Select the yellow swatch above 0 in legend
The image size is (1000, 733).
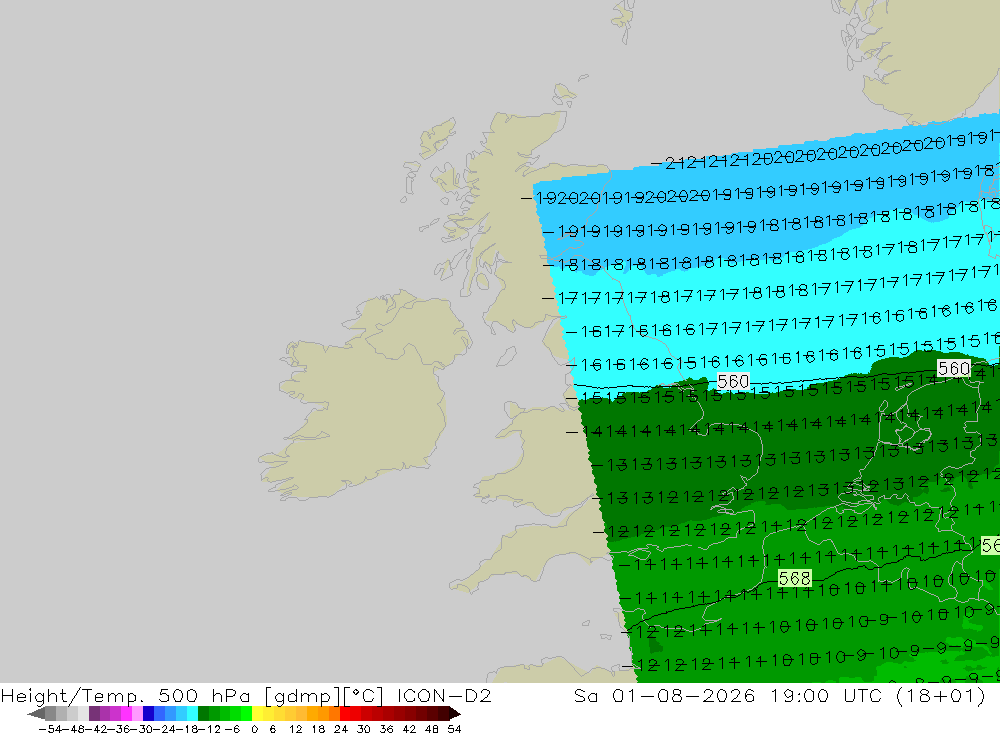[258, 714]
